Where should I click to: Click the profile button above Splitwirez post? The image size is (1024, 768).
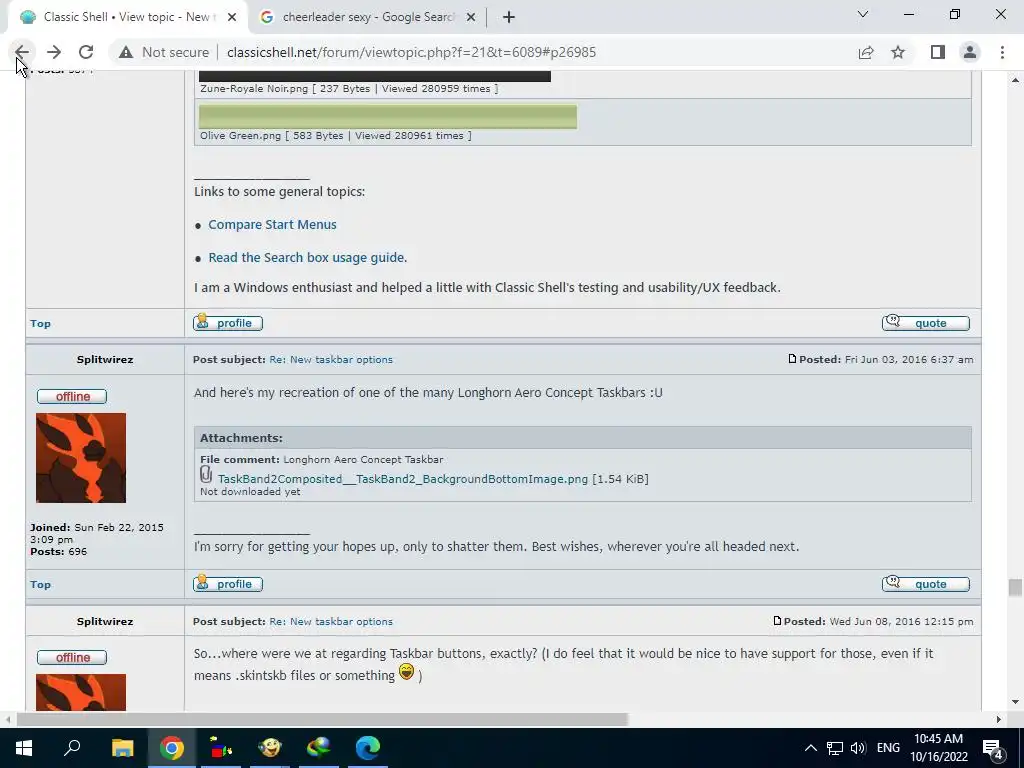click(228, 323)
